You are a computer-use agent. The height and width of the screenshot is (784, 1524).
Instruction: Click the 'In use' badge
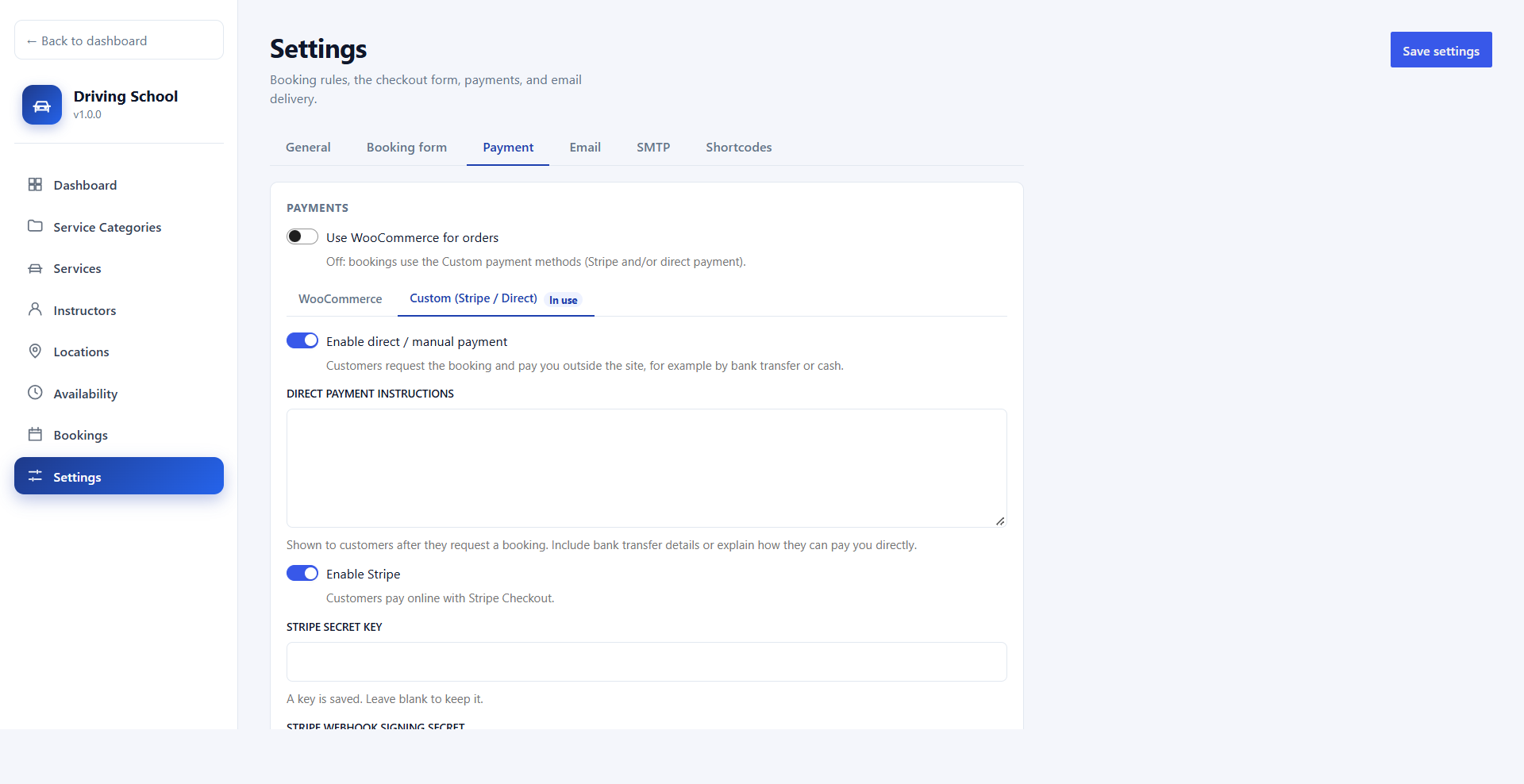pos(564,300)
